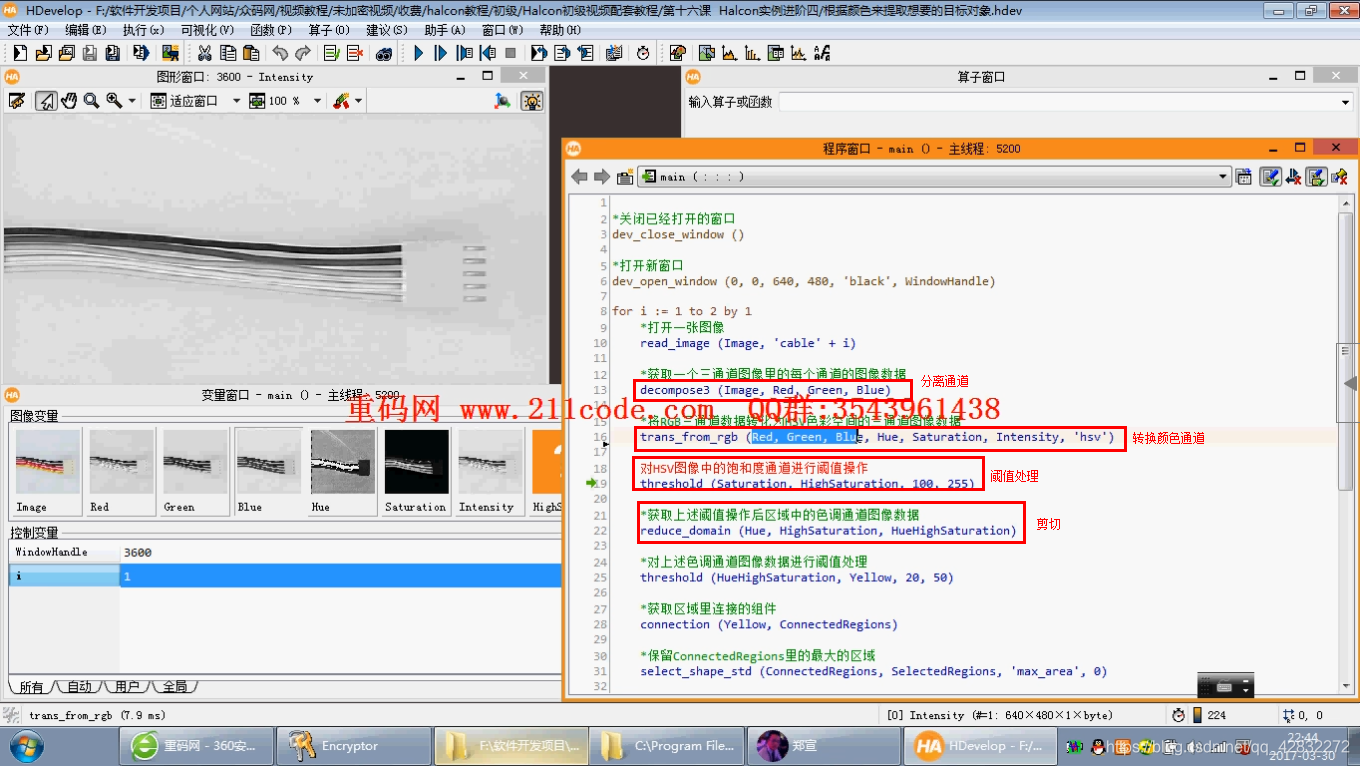
Task: Switch to the 自动 variables tab
Action: click(x=79, y=687)
